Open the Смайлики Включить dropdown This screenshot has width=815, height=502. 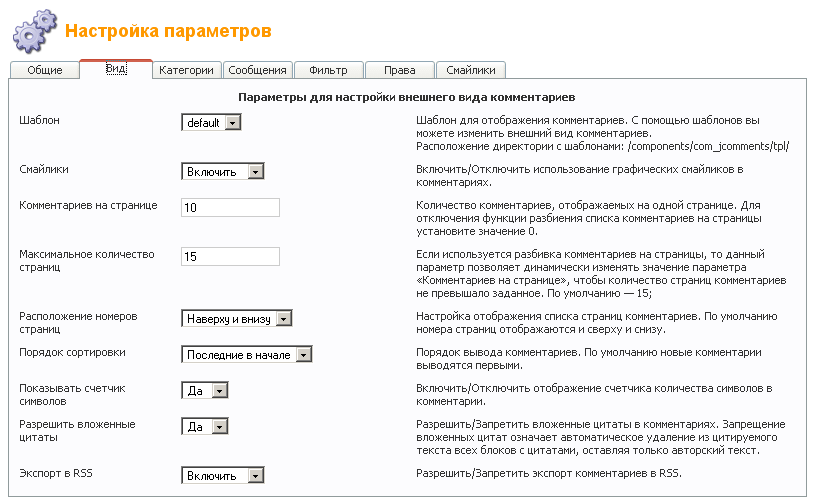[x=222, y=172]
